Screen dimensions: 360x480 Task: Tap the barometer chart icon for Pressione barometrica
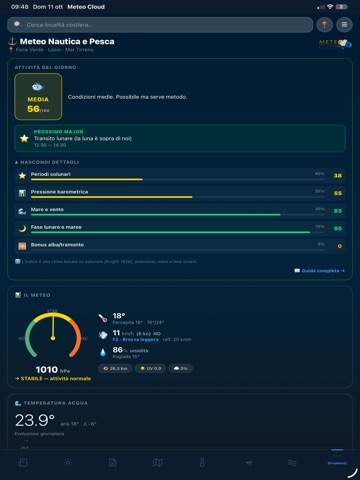tap(22, 193)
